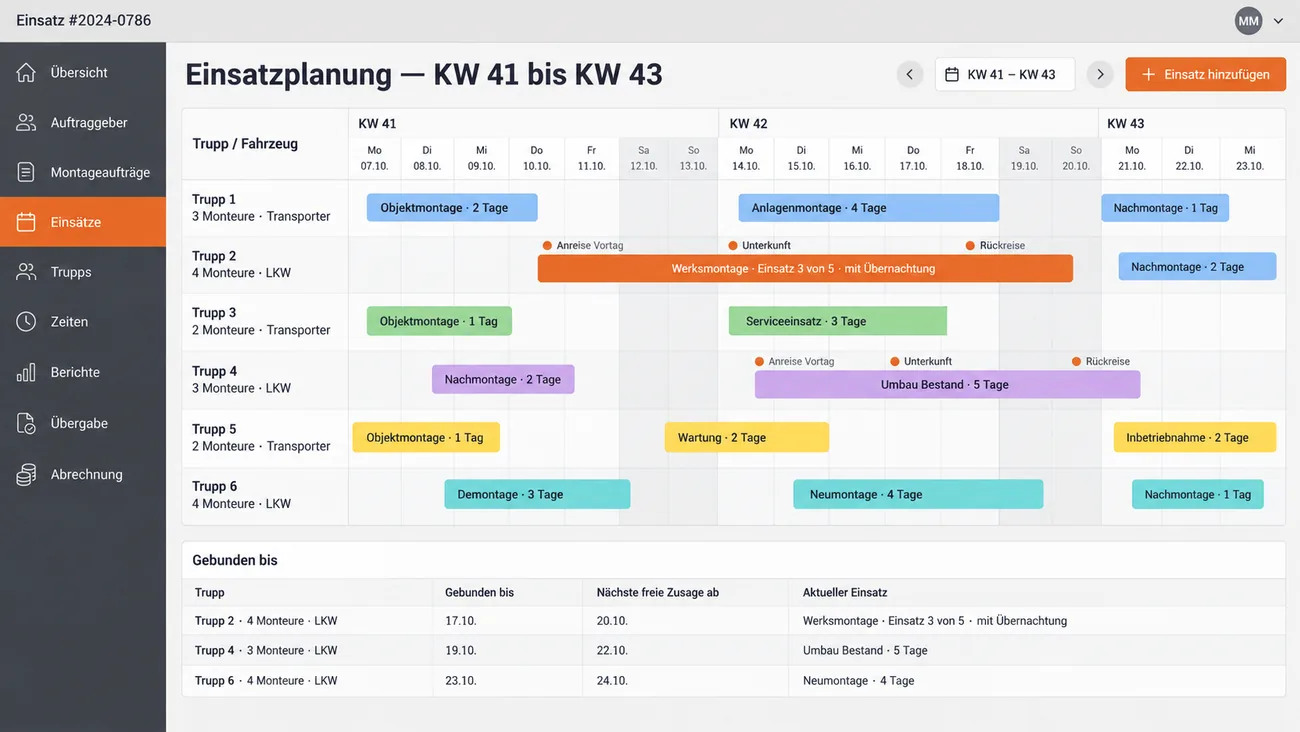The height and width of the screenshot is (732, 1300).
Task: Select Anlagenmontage 4 Tage bar
Action: click(x=868, y=208)
